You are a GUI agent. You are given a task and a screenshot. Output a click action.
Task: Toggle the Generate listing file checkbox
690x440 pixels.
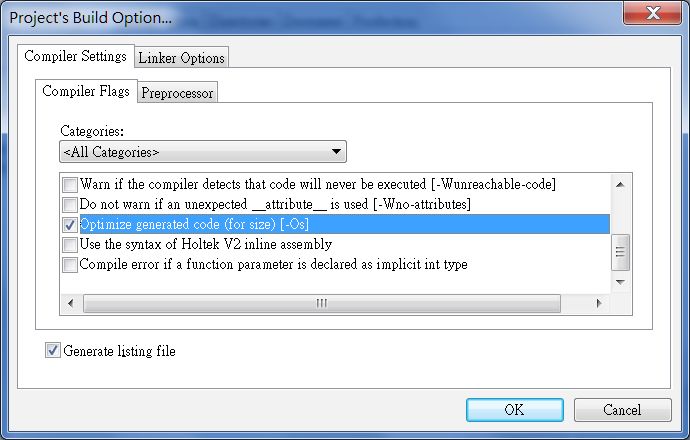[53, 351]
